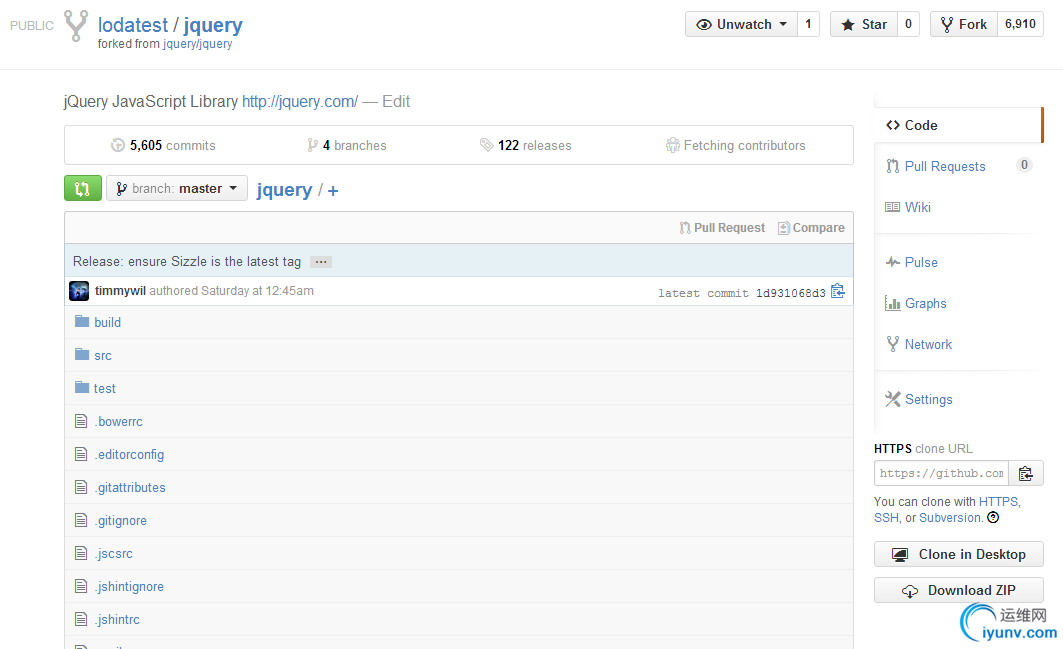The image size is (1063, 649).
Task: Open the Wiki tab
Action: click(x=918, y=207)
